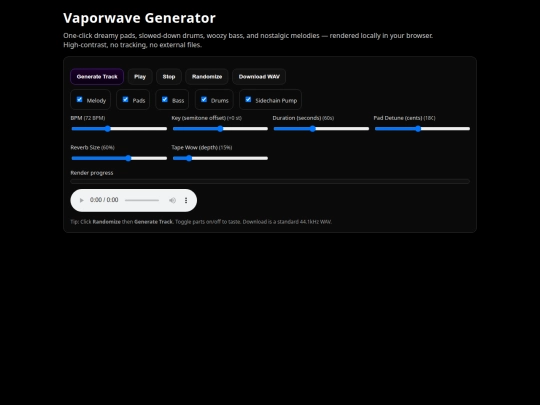The height and width of the screenshot is (405, 540).
Task: Click the audio player play icon
Action: coord(82,200)
